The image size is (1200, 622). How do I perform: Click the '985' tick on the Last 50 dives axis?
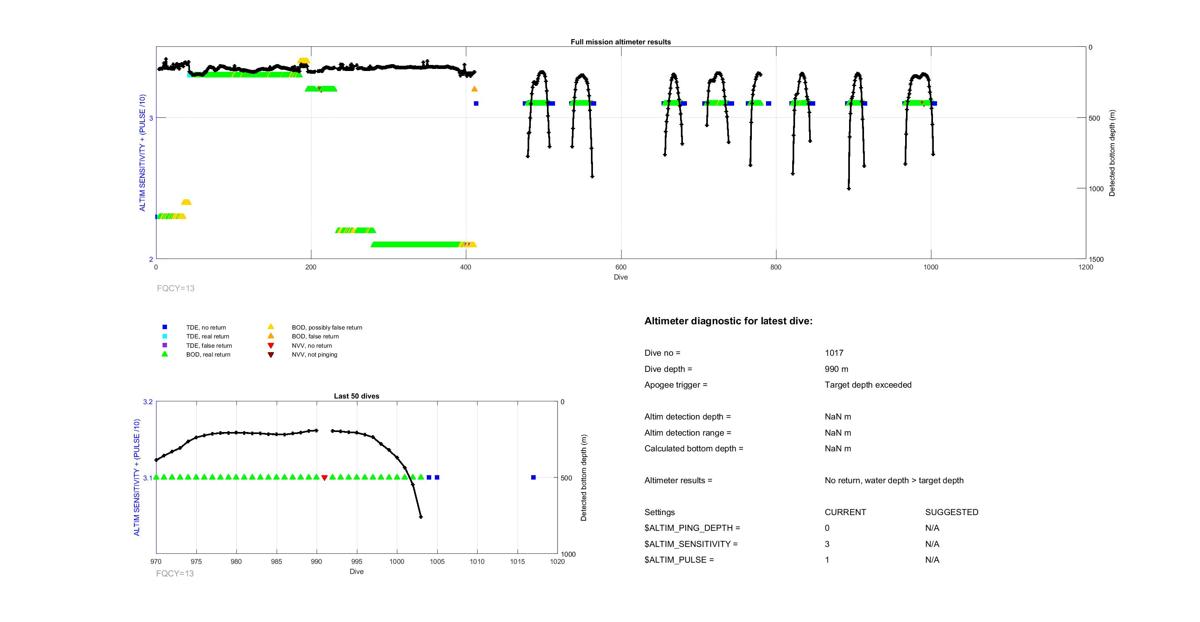277,562
